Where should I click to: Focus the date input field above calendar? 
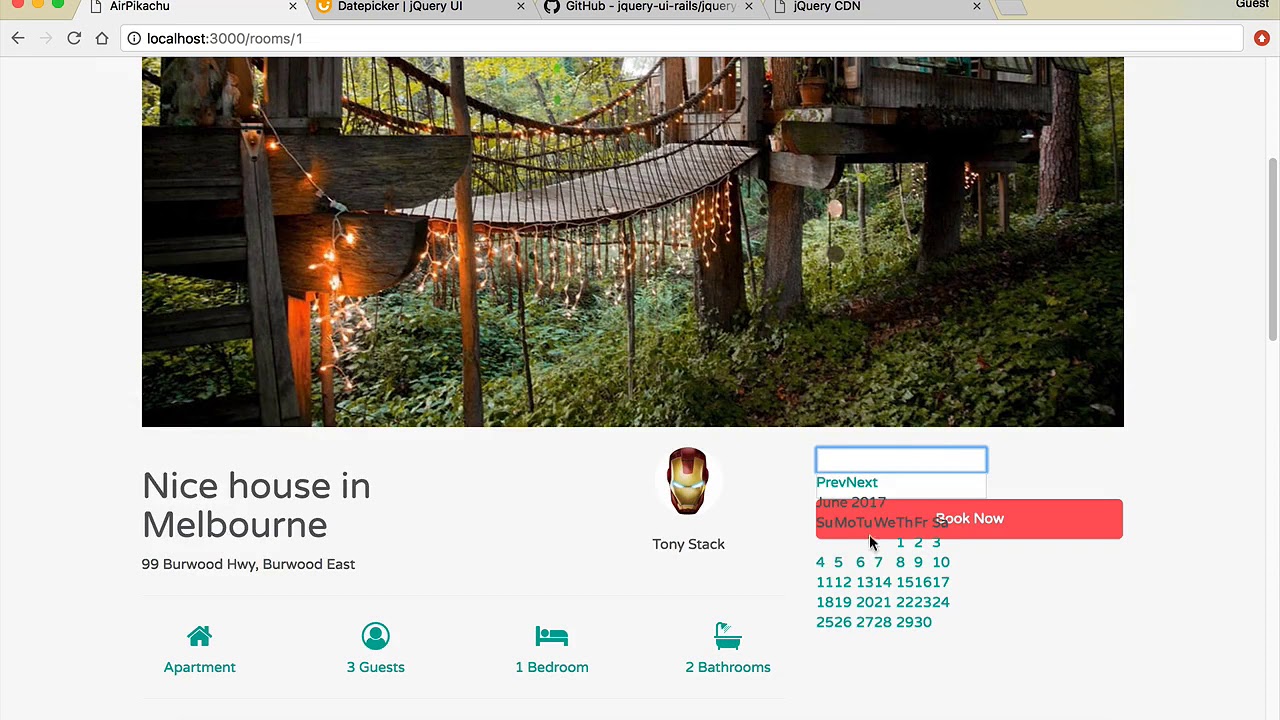pyautogui.click(x=901, y=459)
